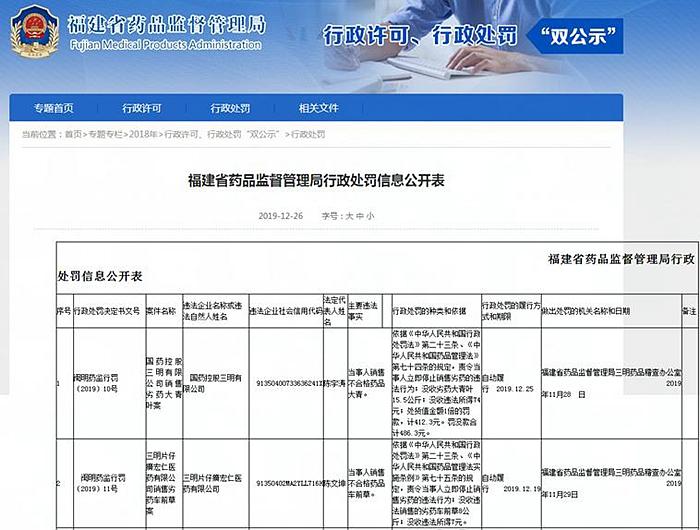The height and width of the screenshot is (530, 700).
Task: Click the 主要违法事实 column header
Action: tap(363, 311)
